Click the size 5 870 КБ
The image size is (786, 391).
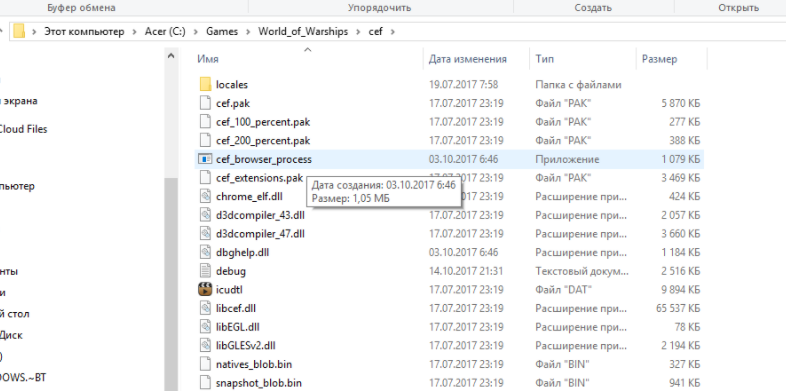[x=681, y=103]
